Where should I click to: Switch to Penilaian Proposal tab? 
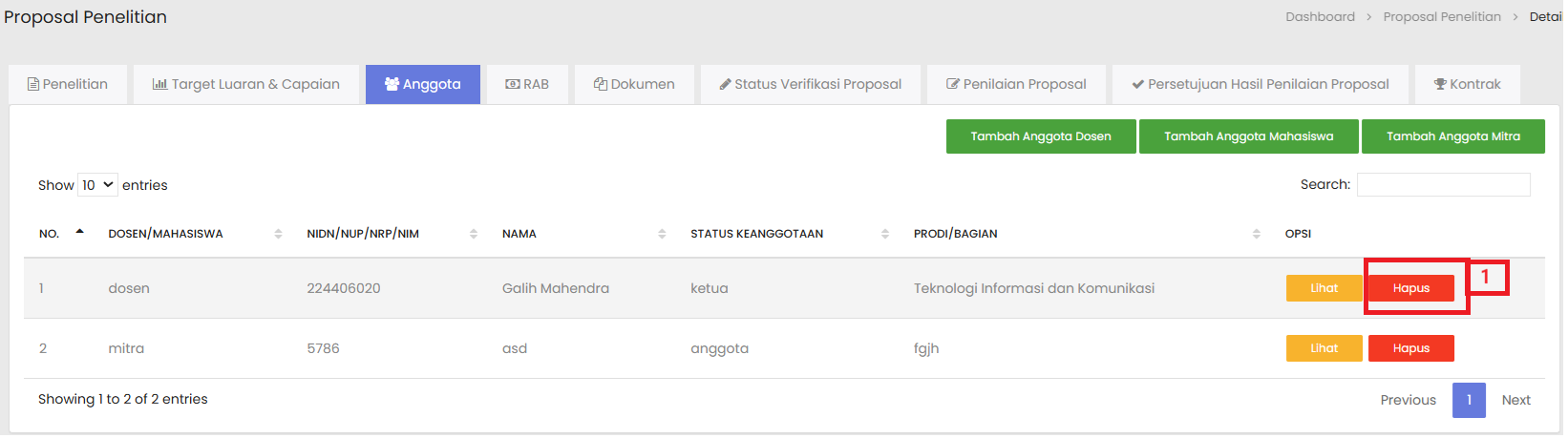tap(1016, 84)
